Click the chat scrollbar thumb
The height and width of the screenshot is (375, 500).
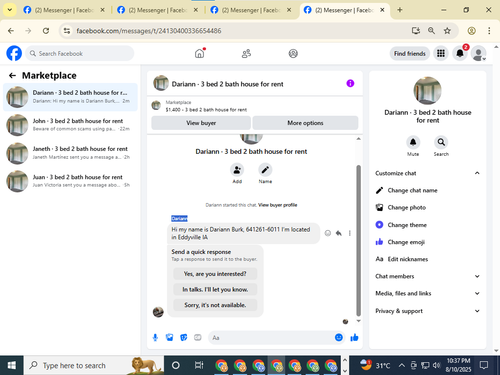(x=359, y=240)
